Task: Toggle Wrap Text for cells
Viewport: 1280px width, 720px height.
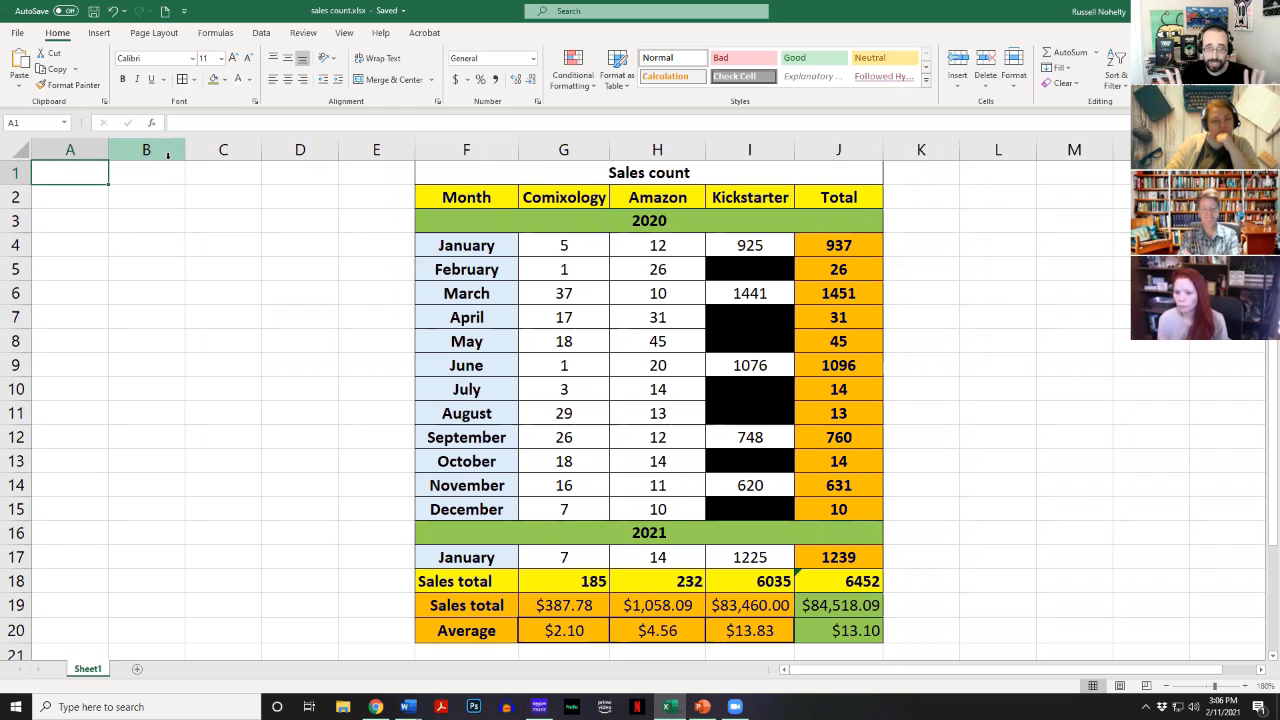Action: click(x=377, y=58)
